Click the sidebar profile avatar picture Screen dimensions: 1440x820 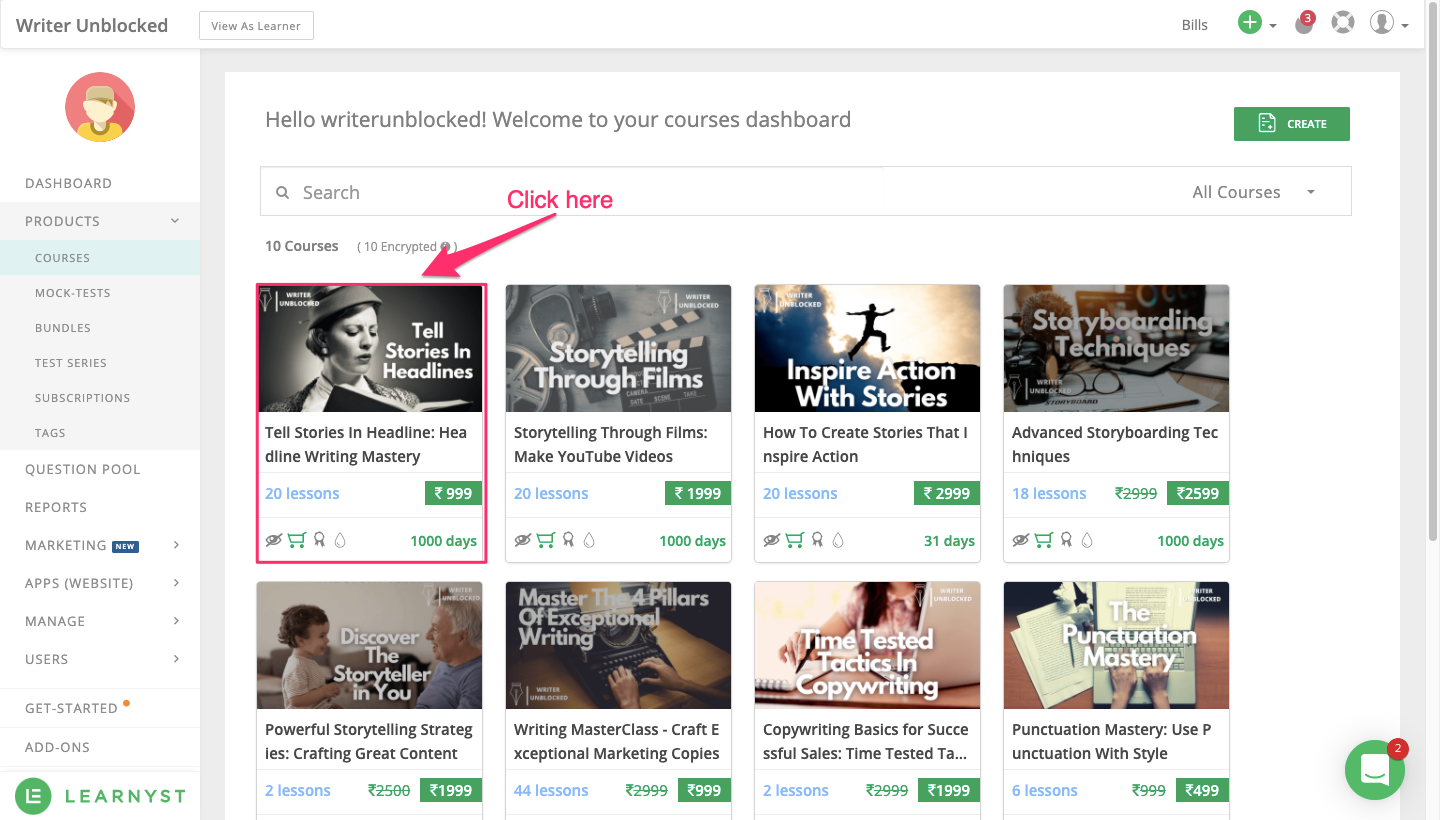(99, 107)
